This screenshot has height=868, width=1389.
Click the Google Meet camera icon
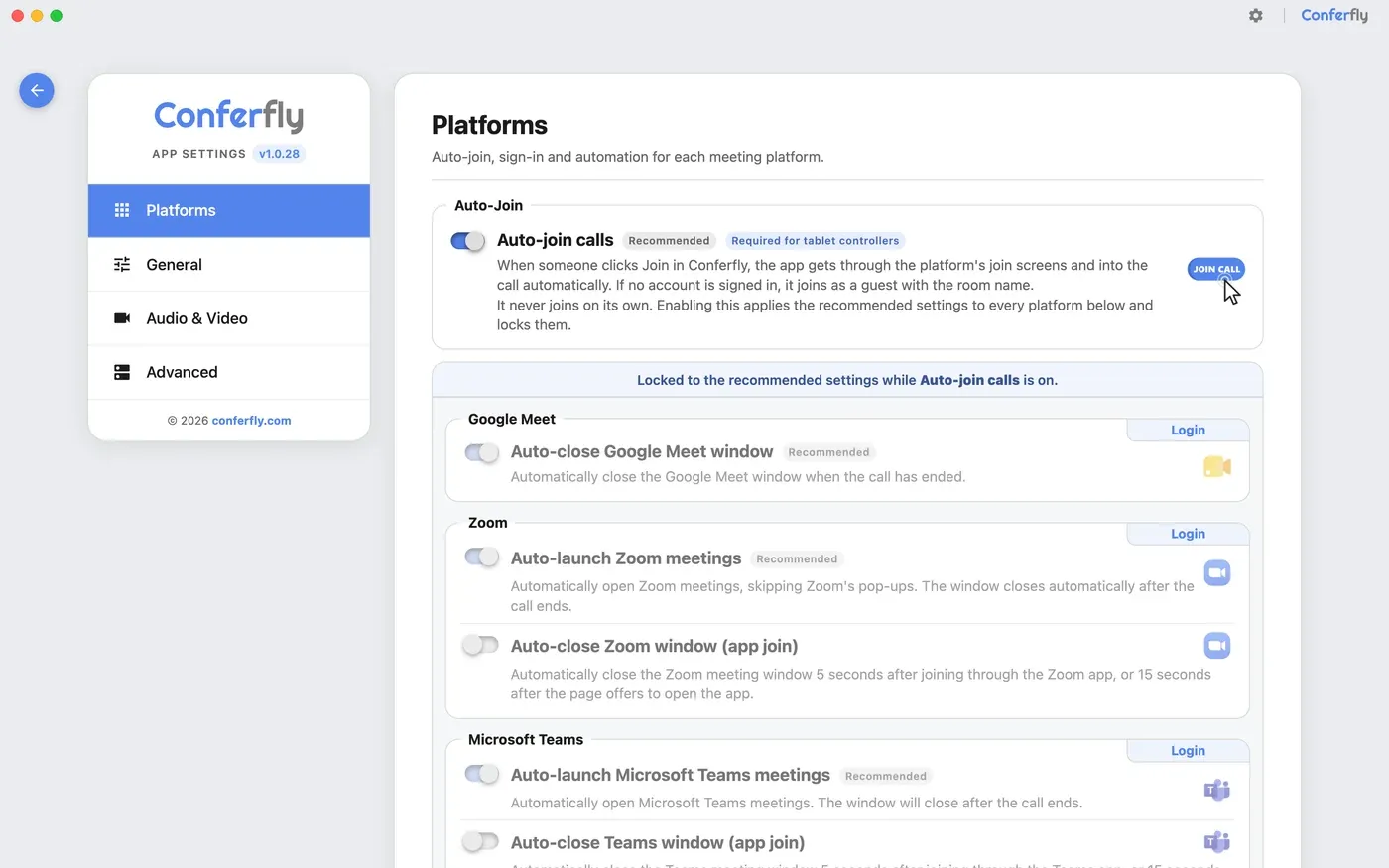pyautogui.click(x=1217, y=467)
